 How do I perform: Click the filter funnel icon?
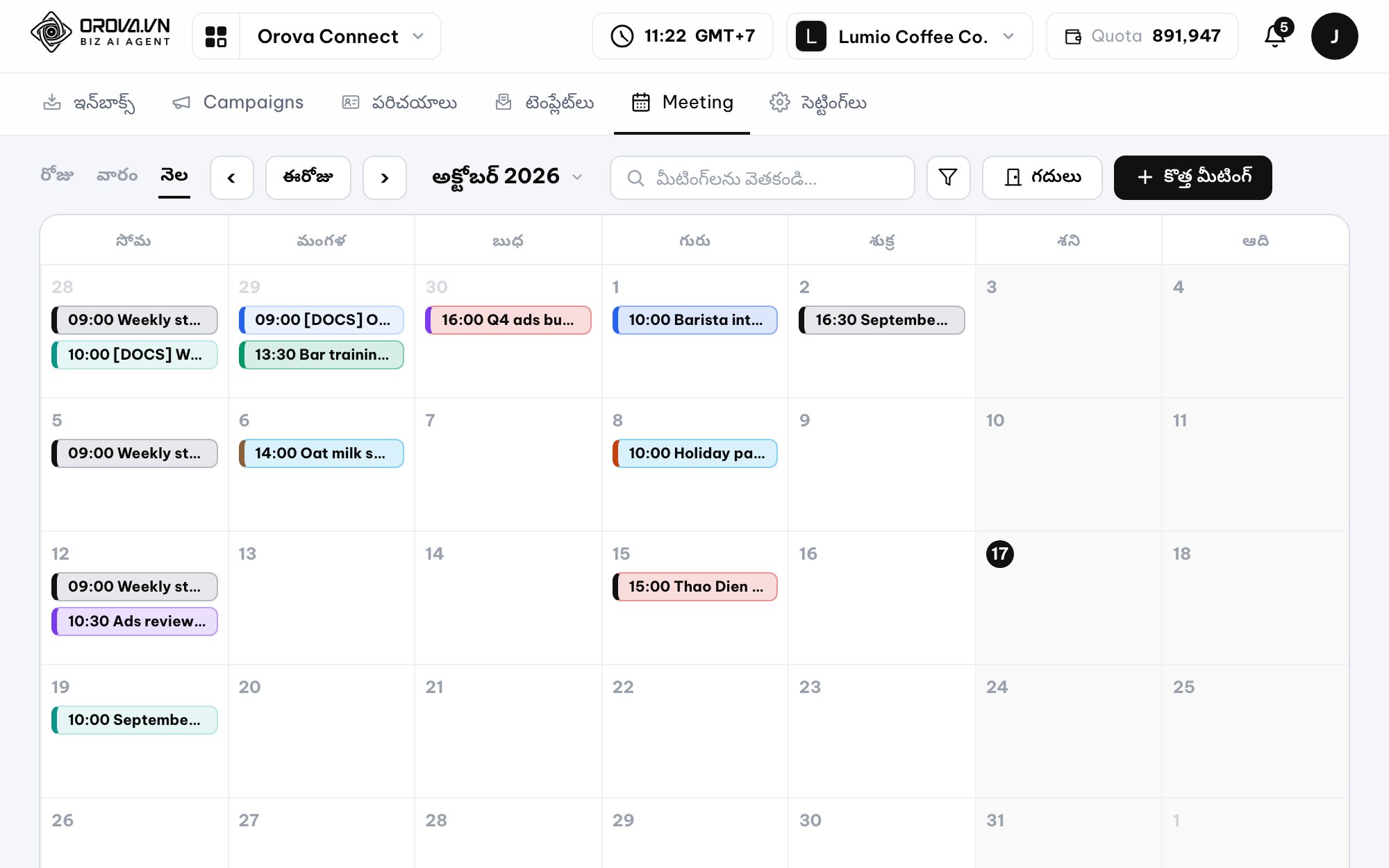click(948, 178)
